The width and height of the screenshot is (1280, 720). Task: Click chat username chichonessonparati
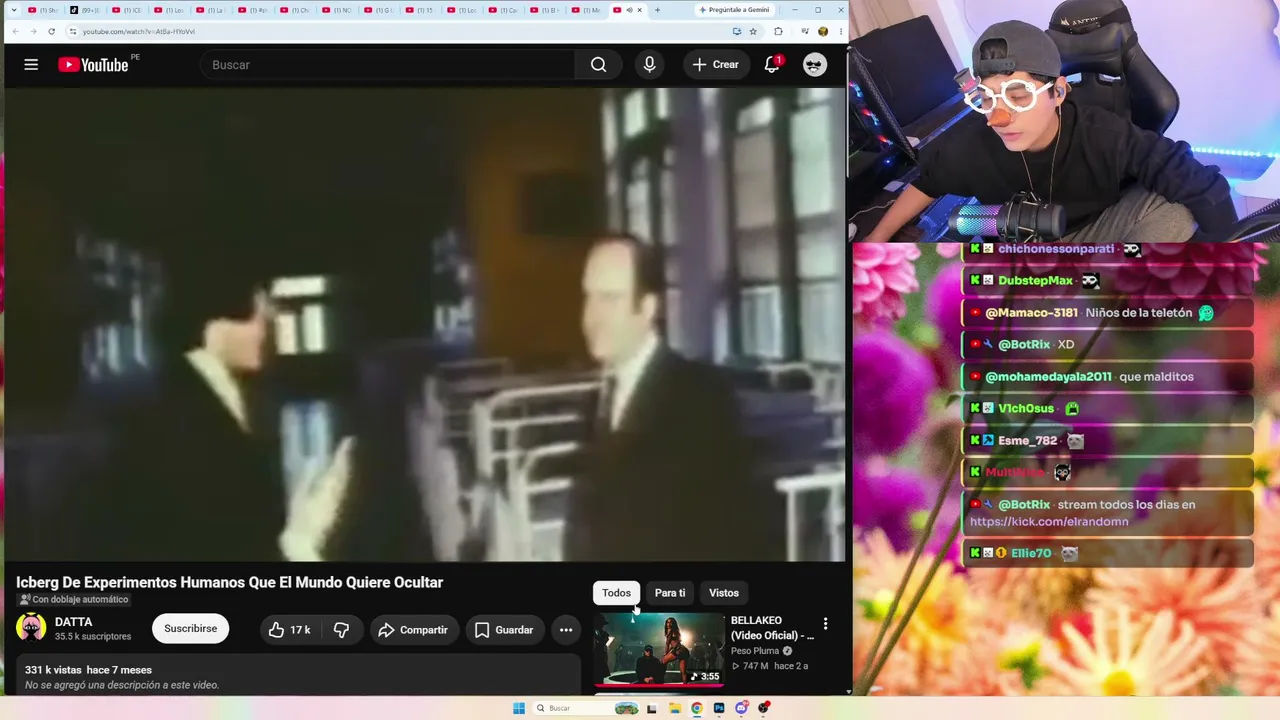click(x=1055, y=249)
